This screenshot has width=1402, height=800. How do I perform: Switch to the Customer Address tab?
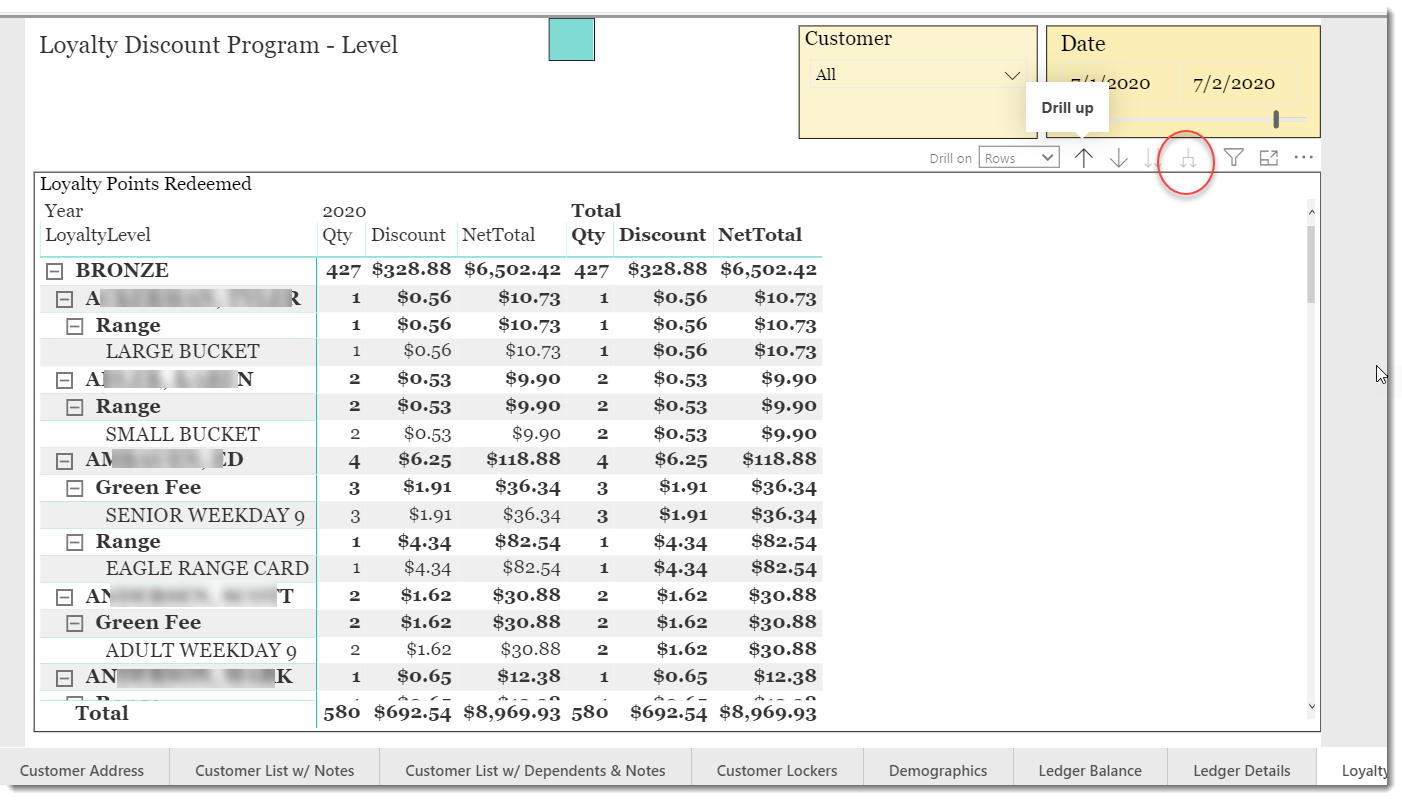(x=82, y=770)
